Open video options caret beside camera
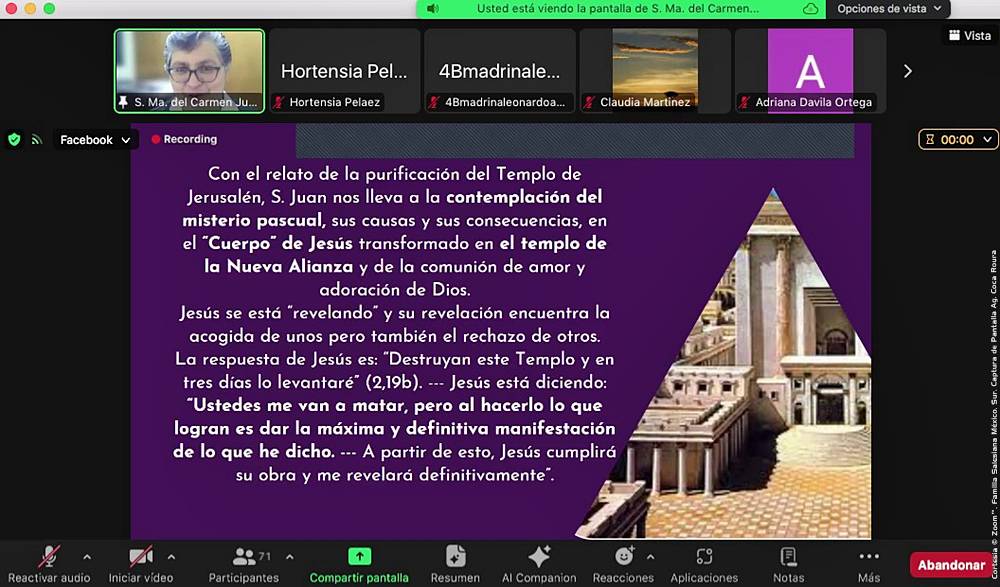1000x587 pixels. coord(171,557)
